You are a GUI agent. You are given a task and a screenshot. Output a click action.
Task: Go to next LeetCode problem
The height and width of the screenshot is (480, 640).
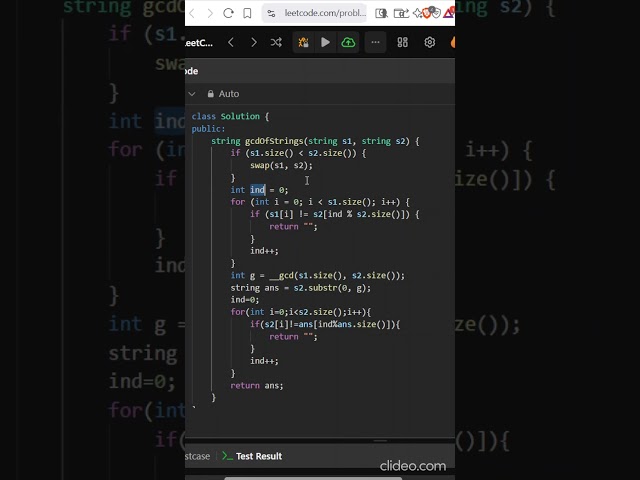(x=253, y=42)
